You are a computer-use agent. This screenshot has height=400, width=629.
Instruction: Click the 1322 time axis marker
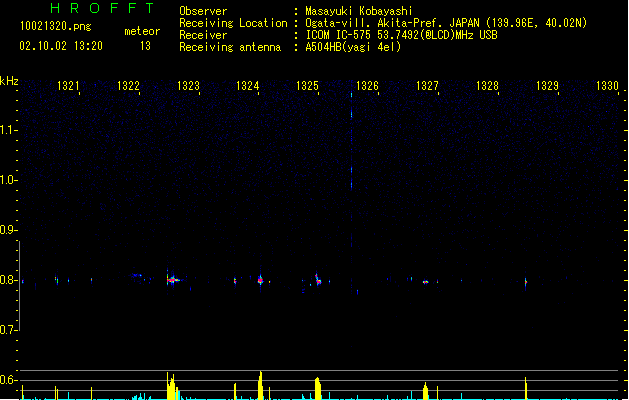(x=128, y=86)
